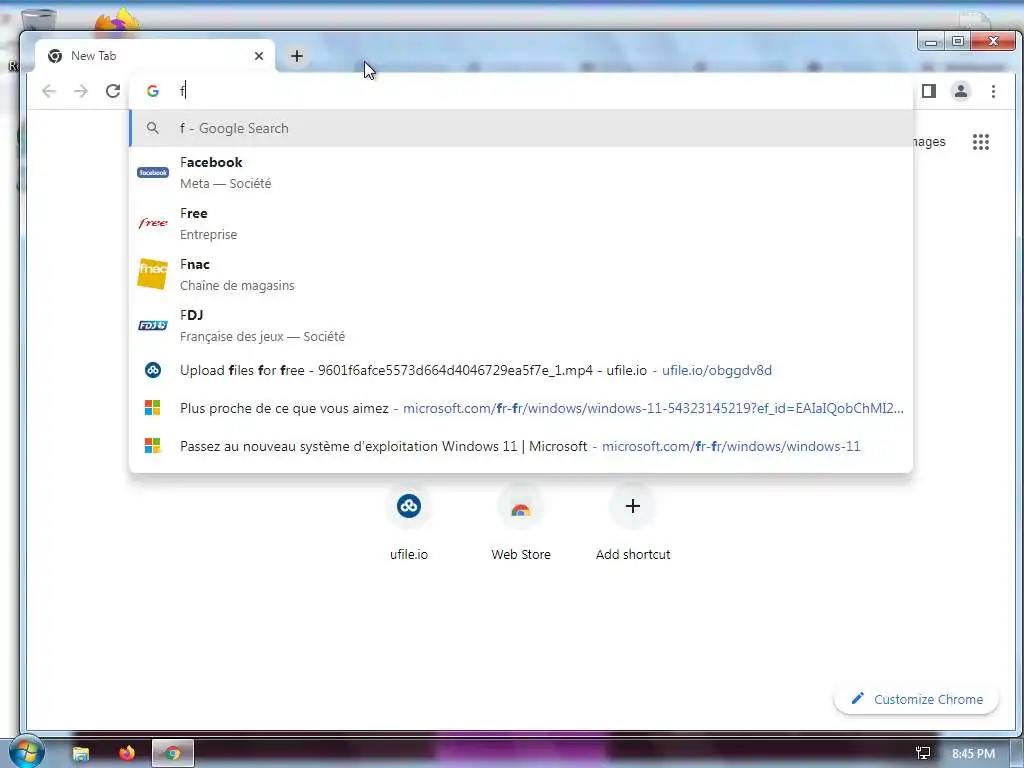Open the Chrome profile avatar
The width and height of the screenshot is (1024, 768).
pyautogui.click(x=961, y=91)
